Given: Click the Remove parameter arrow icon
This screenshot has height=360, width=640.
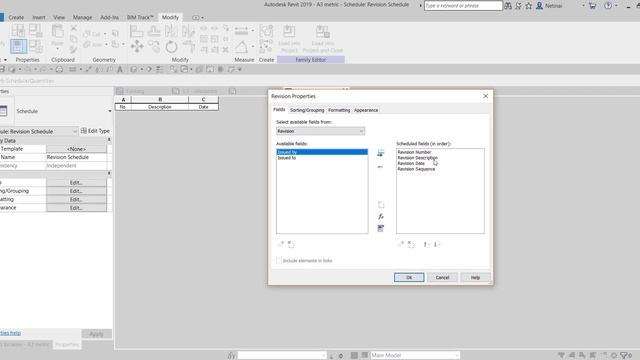Looking at the screenshot, I should pos(380,167).
